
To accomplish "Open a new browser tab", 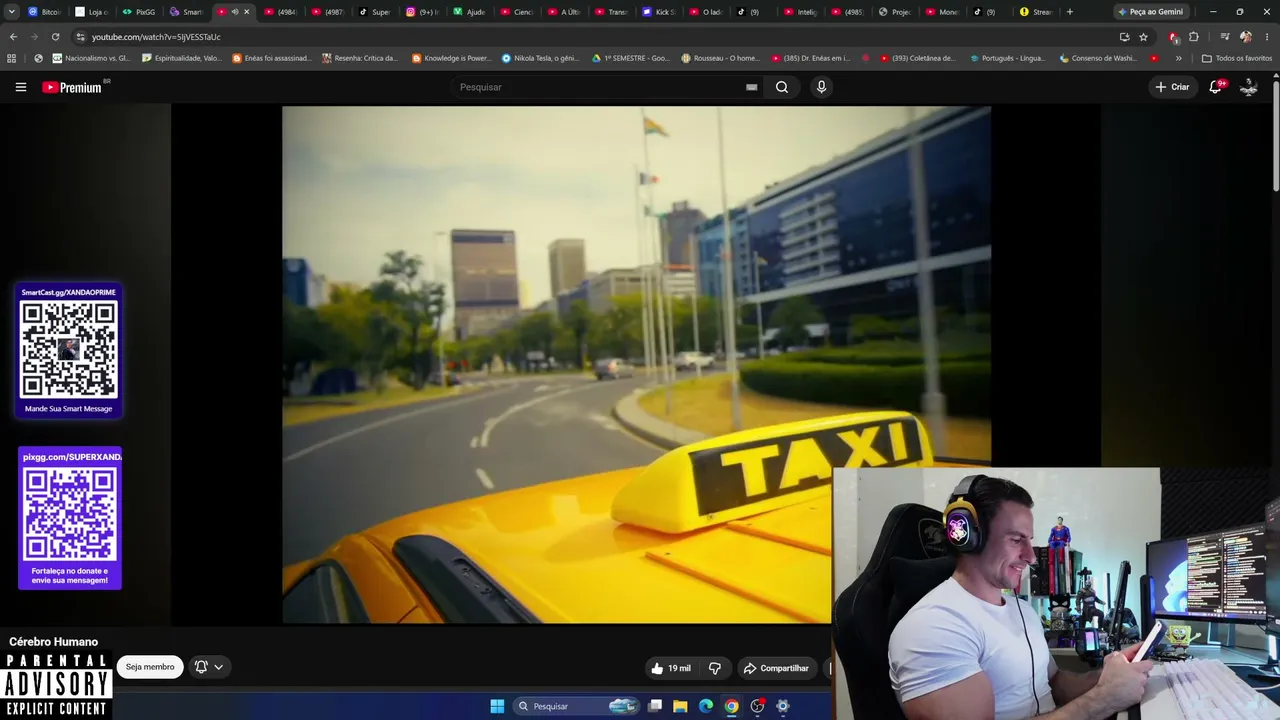I will (x=1069, y=12).
